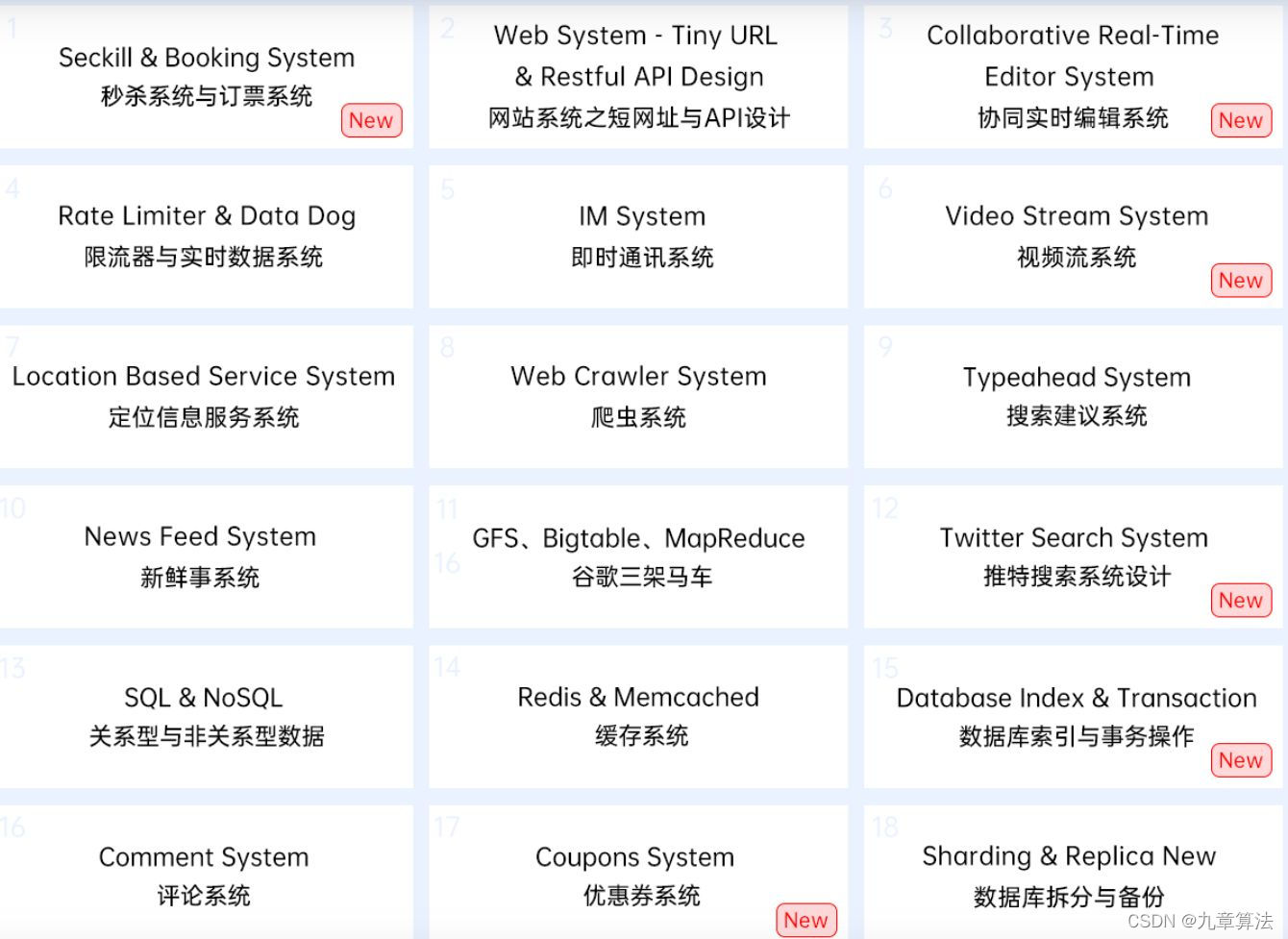Click the subtitle text 视频流系统
This screenshot has height=939, width=1288.
(x=1077, y=257)
